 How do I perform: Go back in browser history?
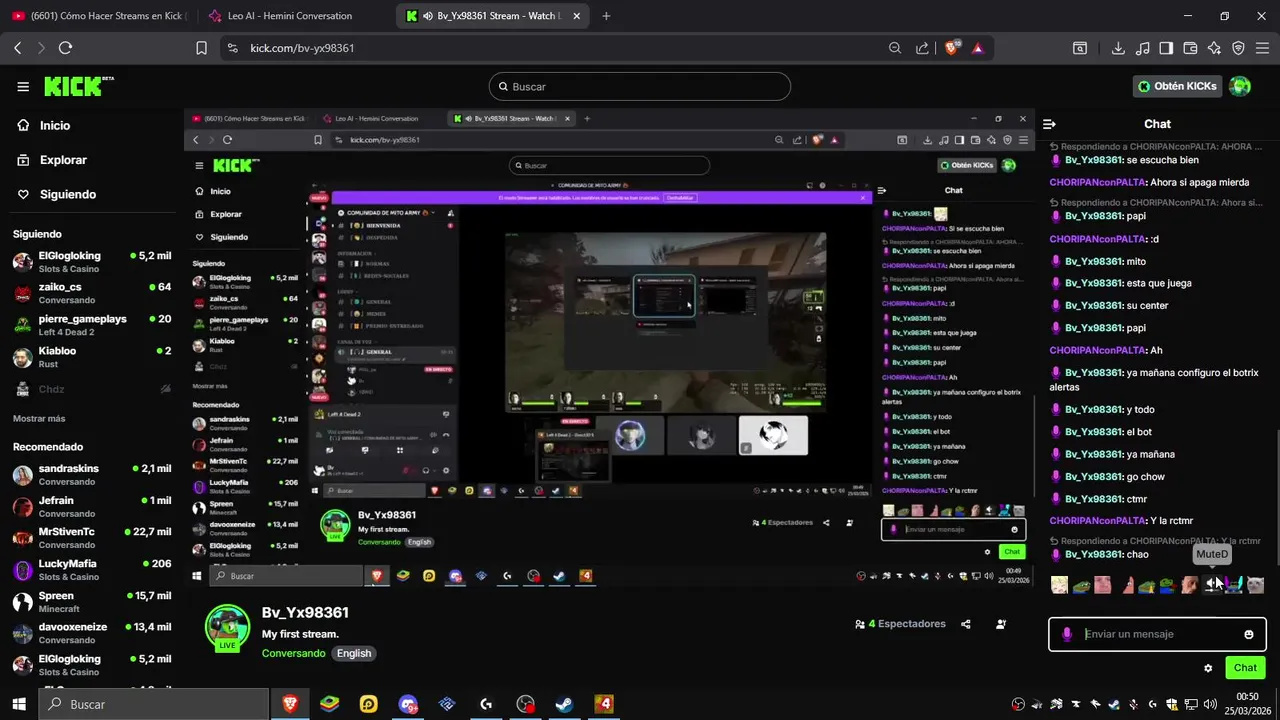click(17, 48)
